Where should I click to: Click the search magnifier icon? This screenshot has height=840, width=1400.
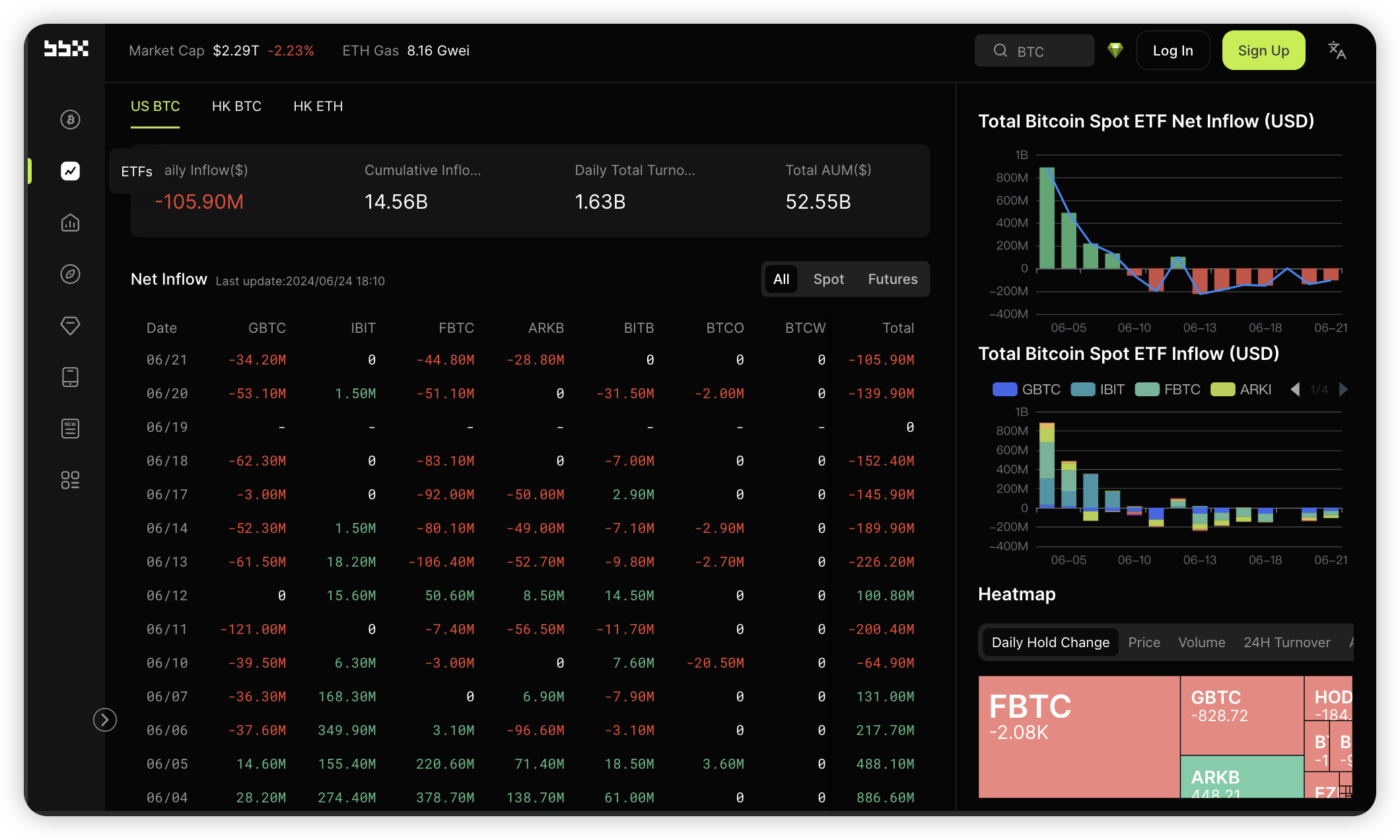click(x=1000, y=51)
